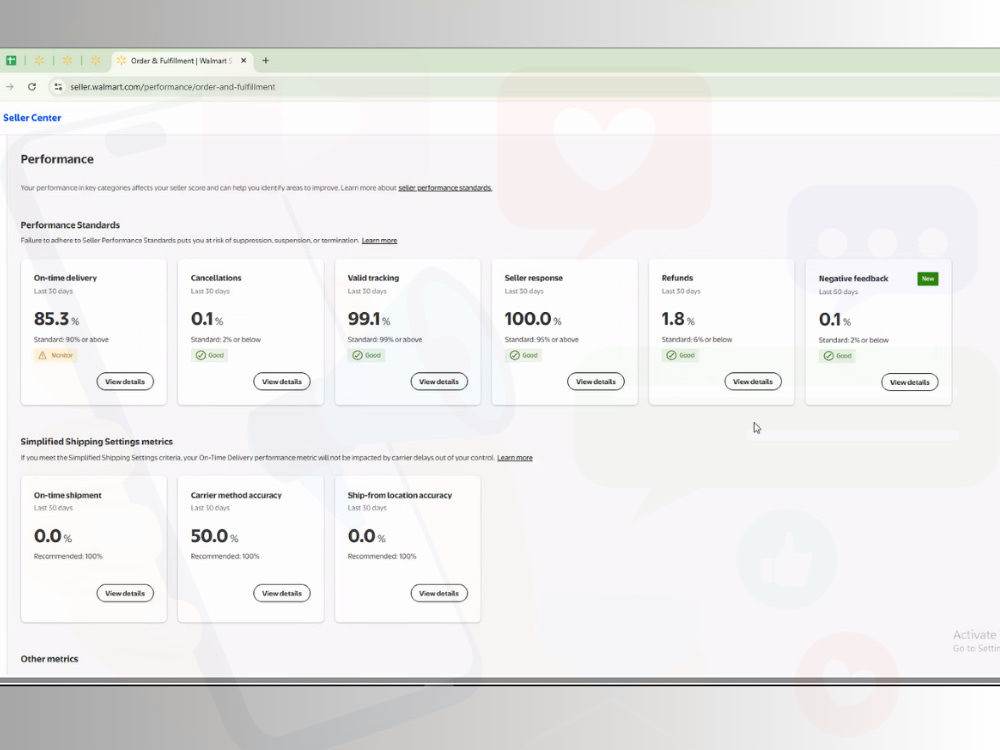Click 'Standard: 90% or above' text
This screenshot has width=1000, height=750.
click(x=71, y=339)
